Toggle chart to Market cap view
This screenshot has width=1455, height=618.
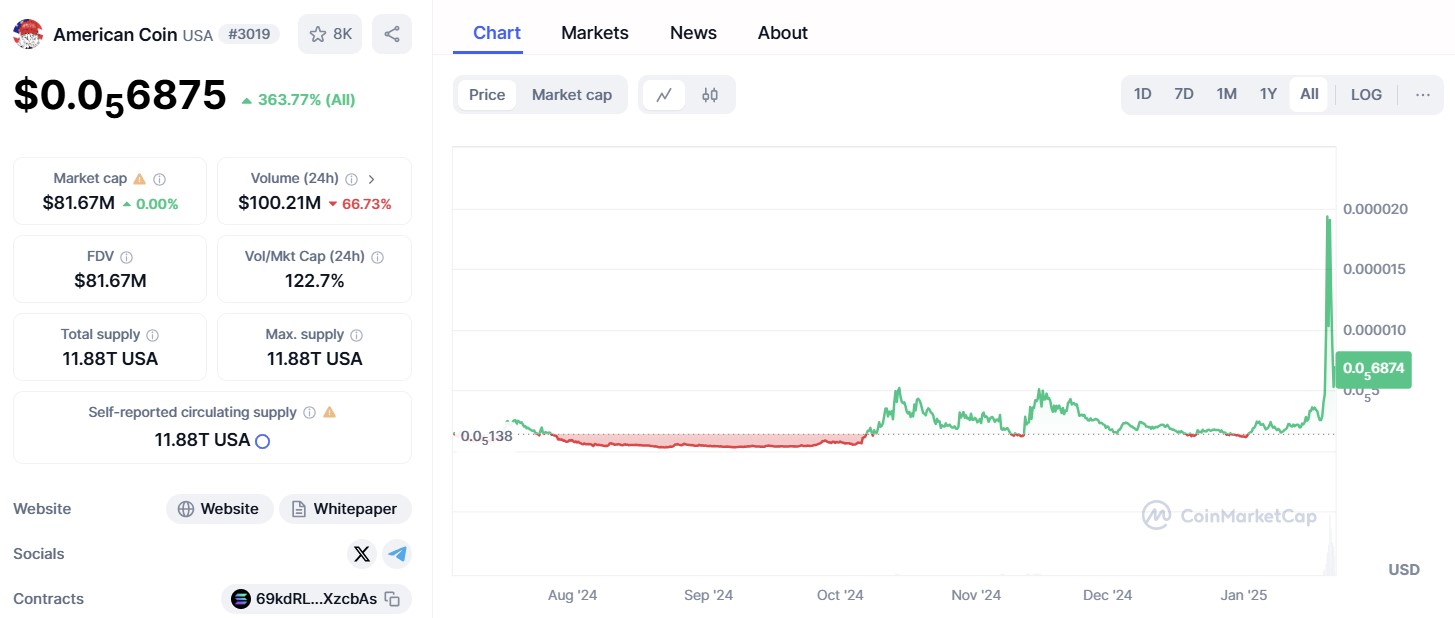coord(571,95)
